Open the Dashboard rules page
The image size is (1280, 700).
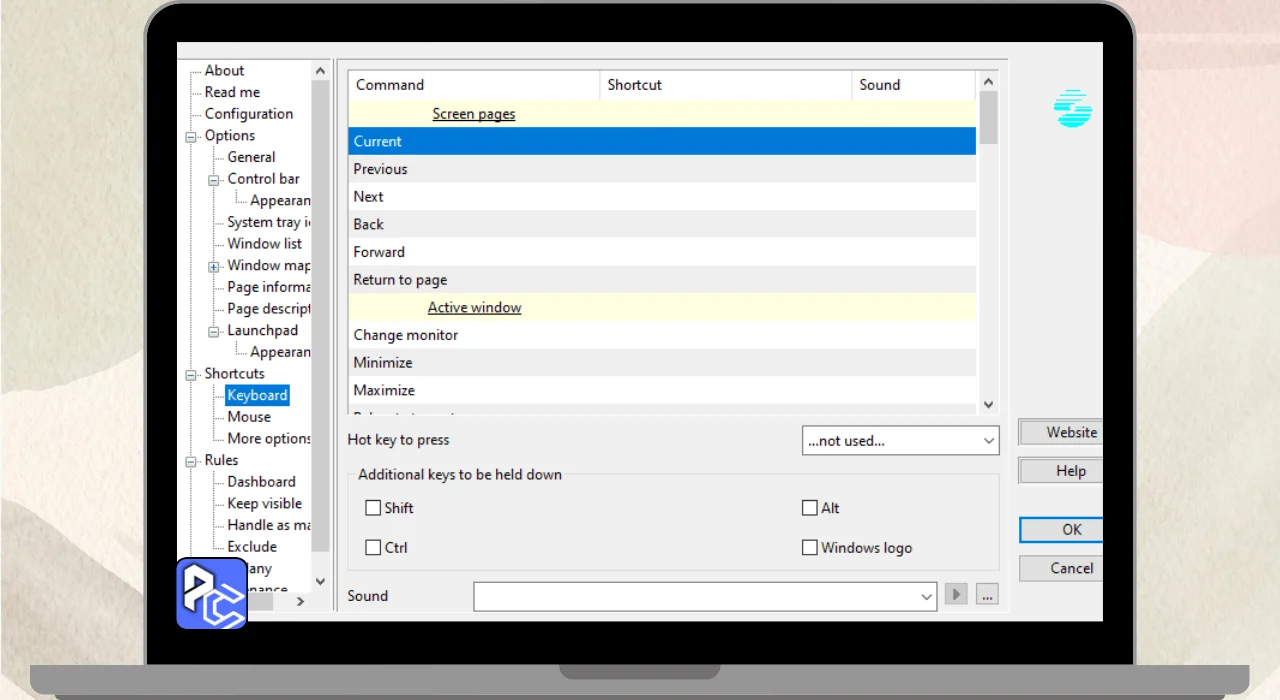tap(261, 482)
